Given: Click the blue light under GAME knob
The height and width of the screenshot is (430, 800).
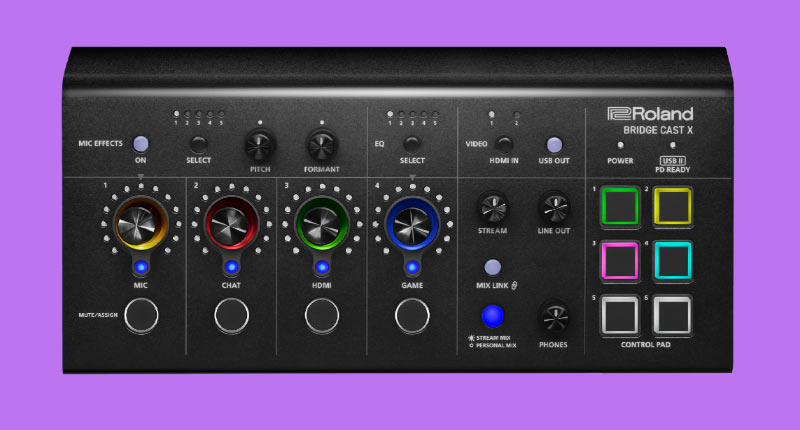Looking at the screenshot, I should 412,267.
